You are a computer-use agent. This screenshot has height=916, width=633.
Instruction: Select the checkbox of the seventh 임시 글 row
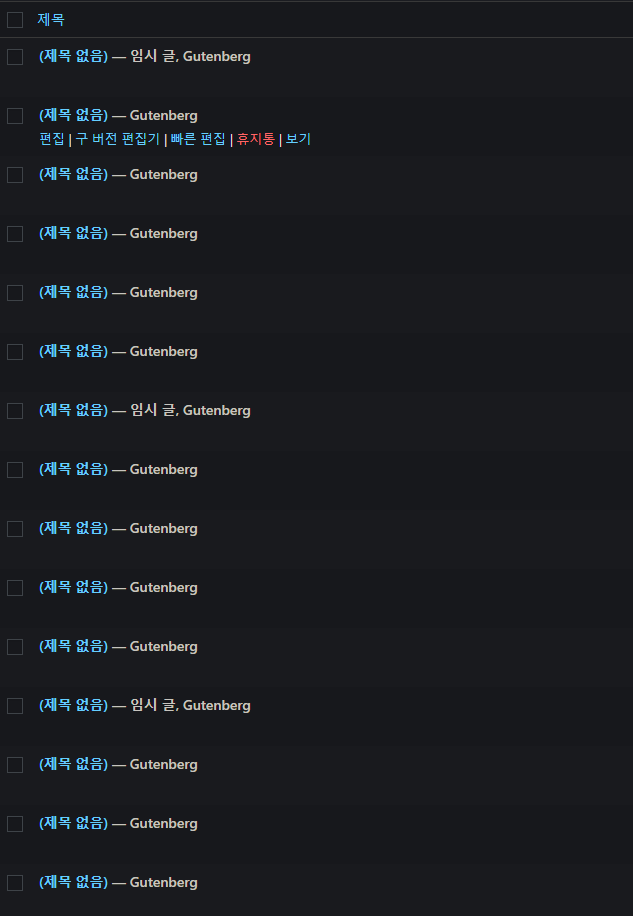[15, 411]
